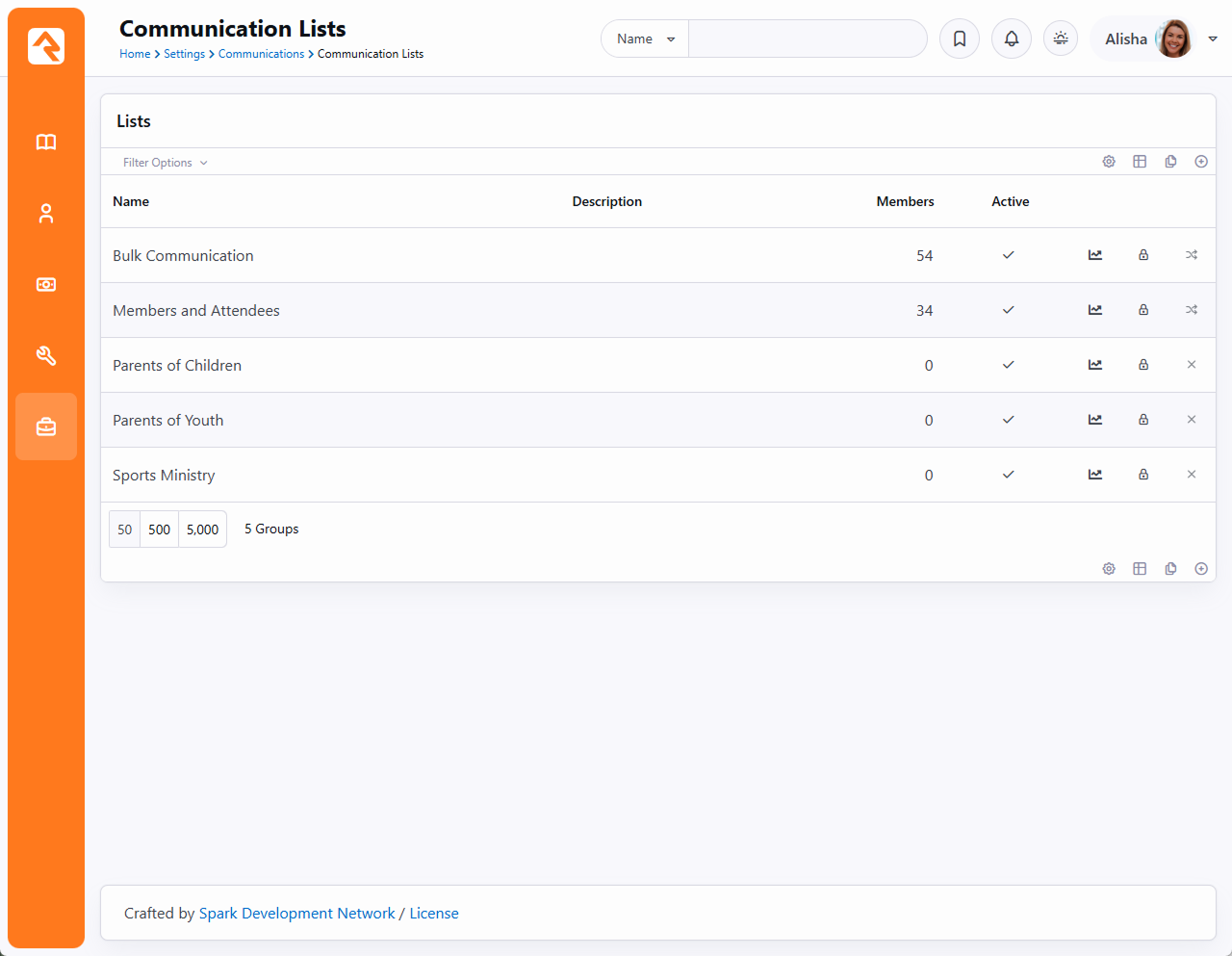The image size is (1232, 956).
Task: View statistics chart for Bulk Communication
Action: coord(1095,255)
